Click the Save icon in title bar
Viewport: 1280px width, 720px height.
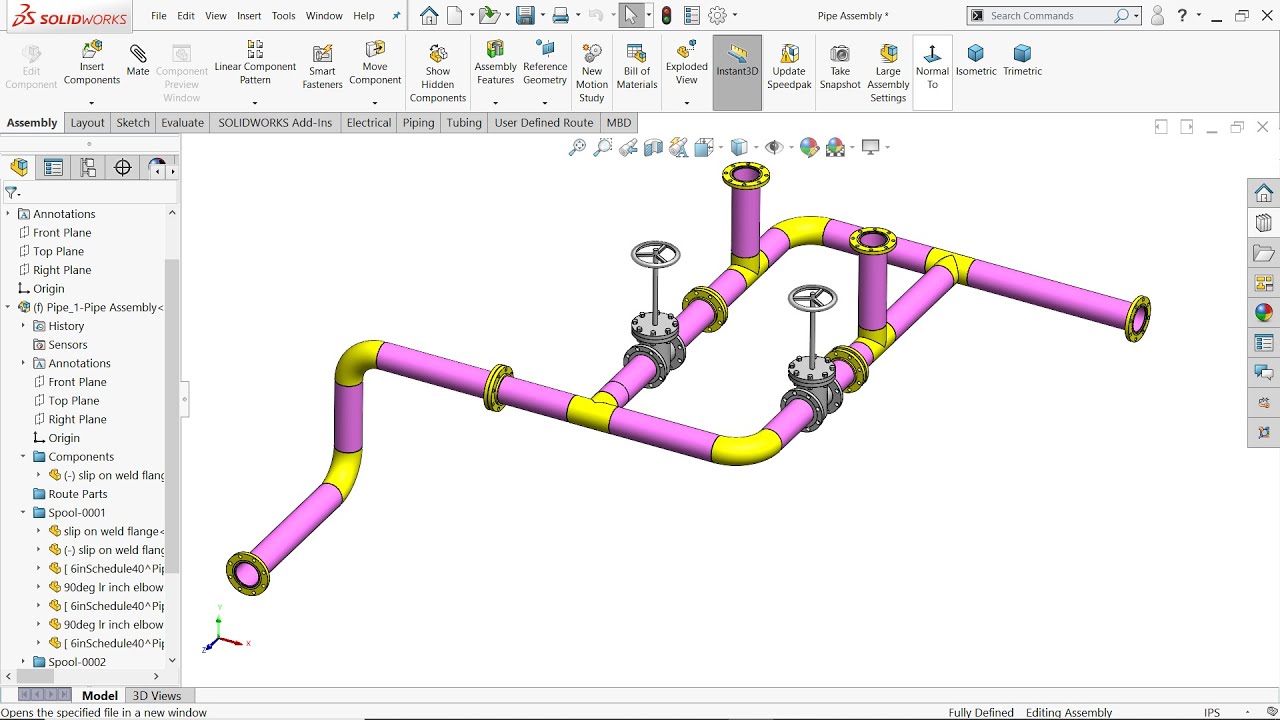click(525, 15)
